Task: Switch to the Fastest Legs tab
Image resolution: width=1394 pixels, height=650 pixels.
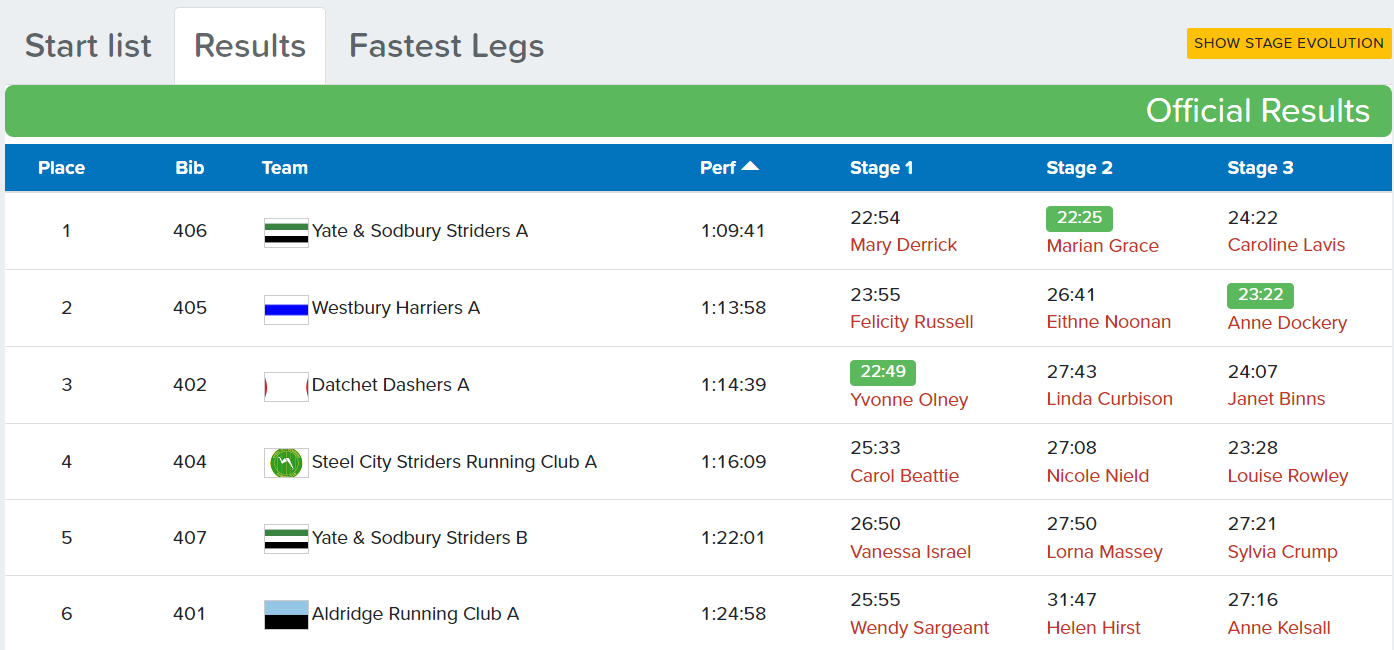Action: 445,45
